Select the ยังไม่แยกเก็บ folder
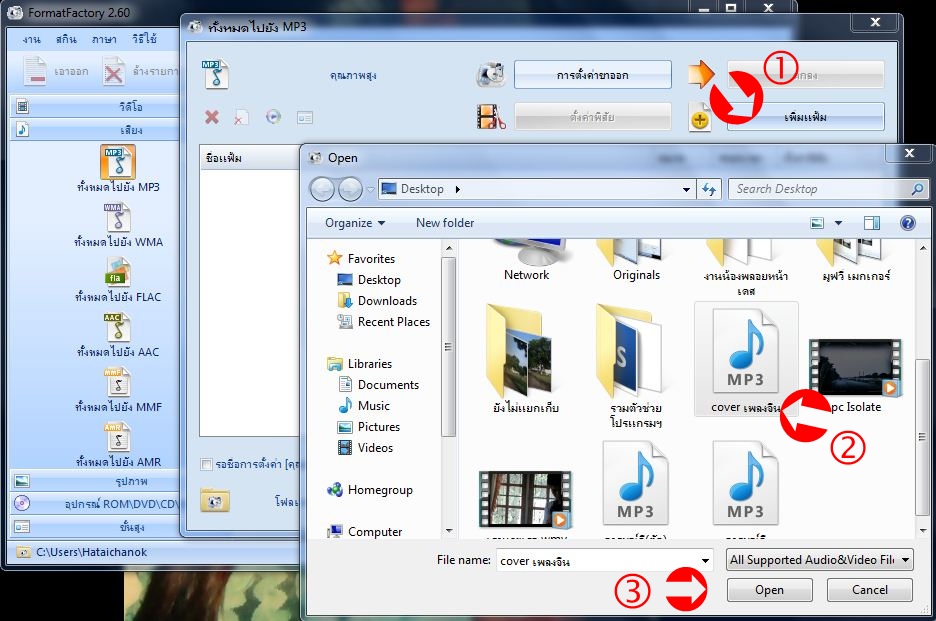936x621 pixels. pyautogui.click(x=526, y=358)
